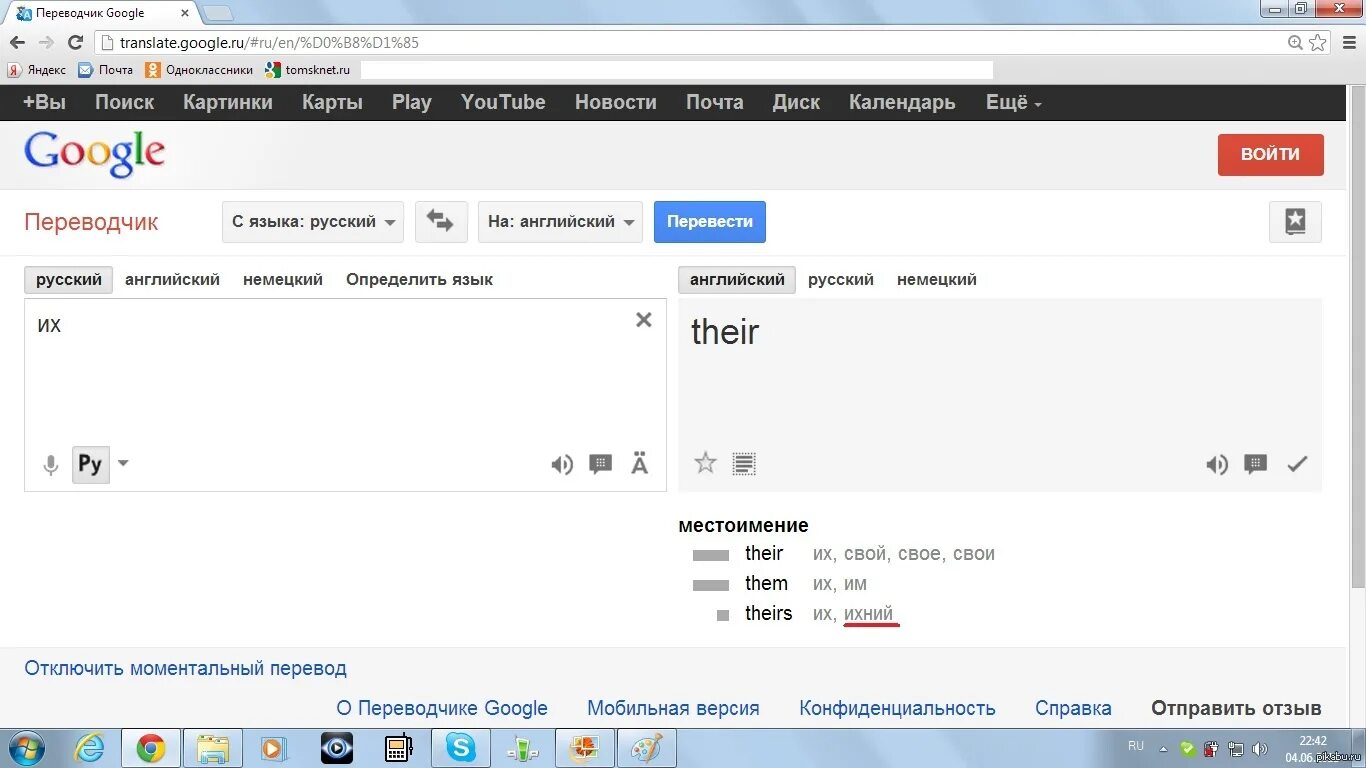Bookmark this page with the star icon
Viewport: 1366px width, 768px height.
[1318, 42]
